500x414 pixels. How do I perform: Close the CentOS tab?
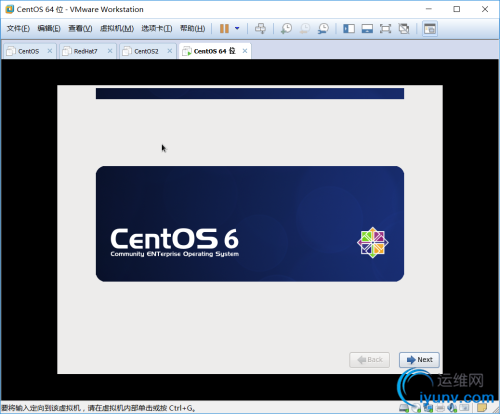click(50, 51)
